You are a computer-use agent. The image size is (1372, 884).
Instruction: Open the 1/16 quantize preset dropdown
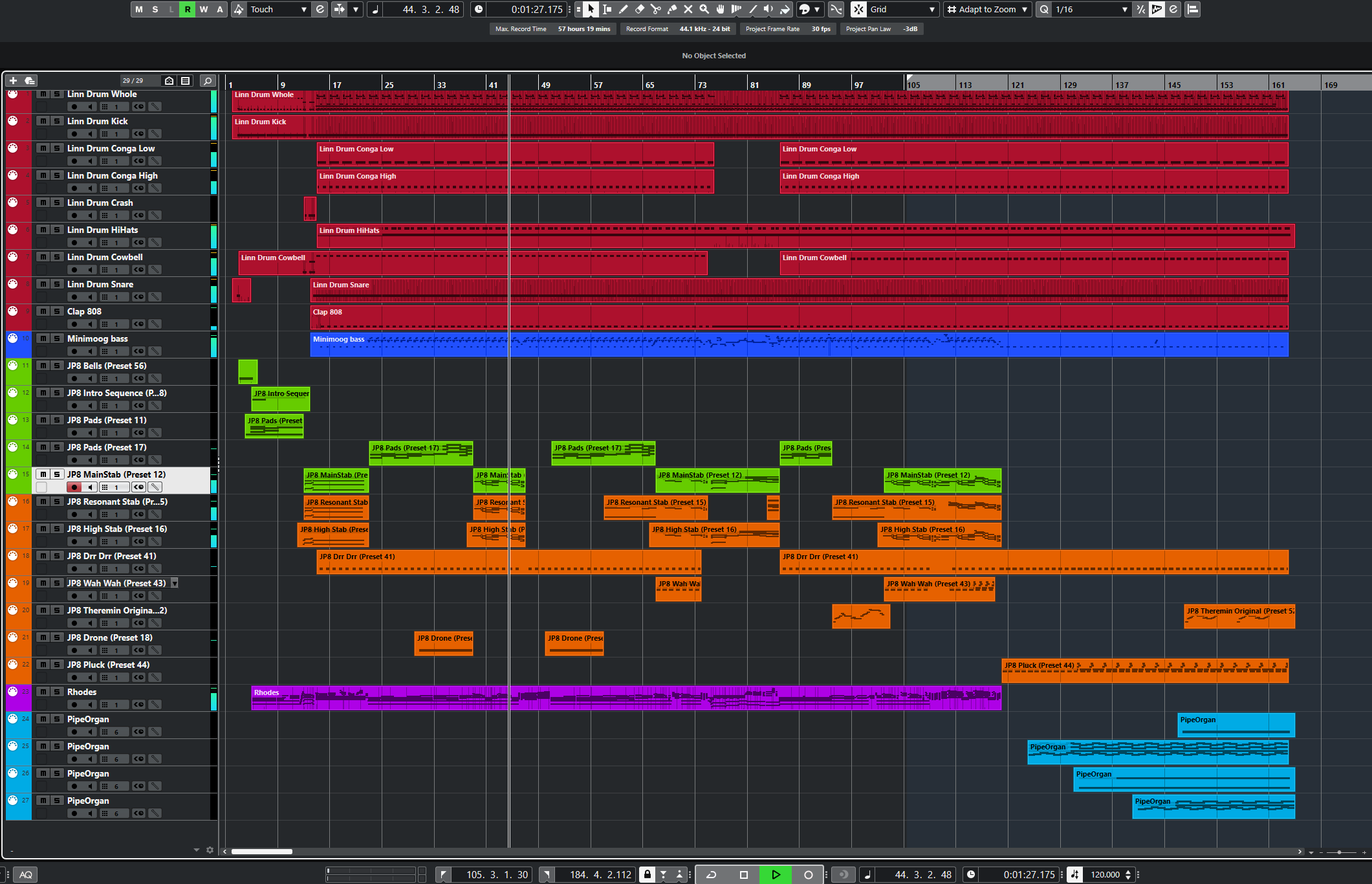pyautogui.click(x=1091, y=9)
